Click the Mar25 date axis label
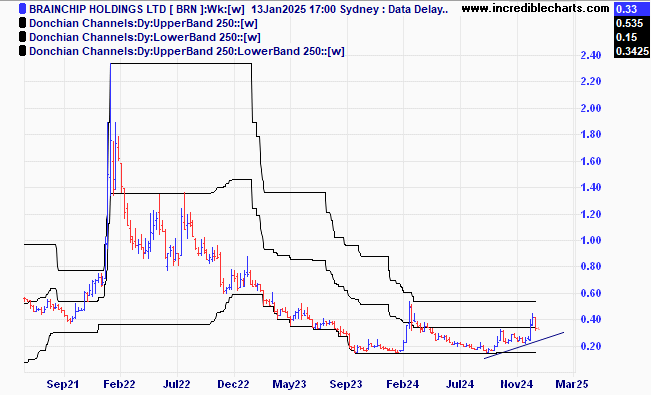Image resolution: width=651 pixels, height=395 pixels. 572,384
